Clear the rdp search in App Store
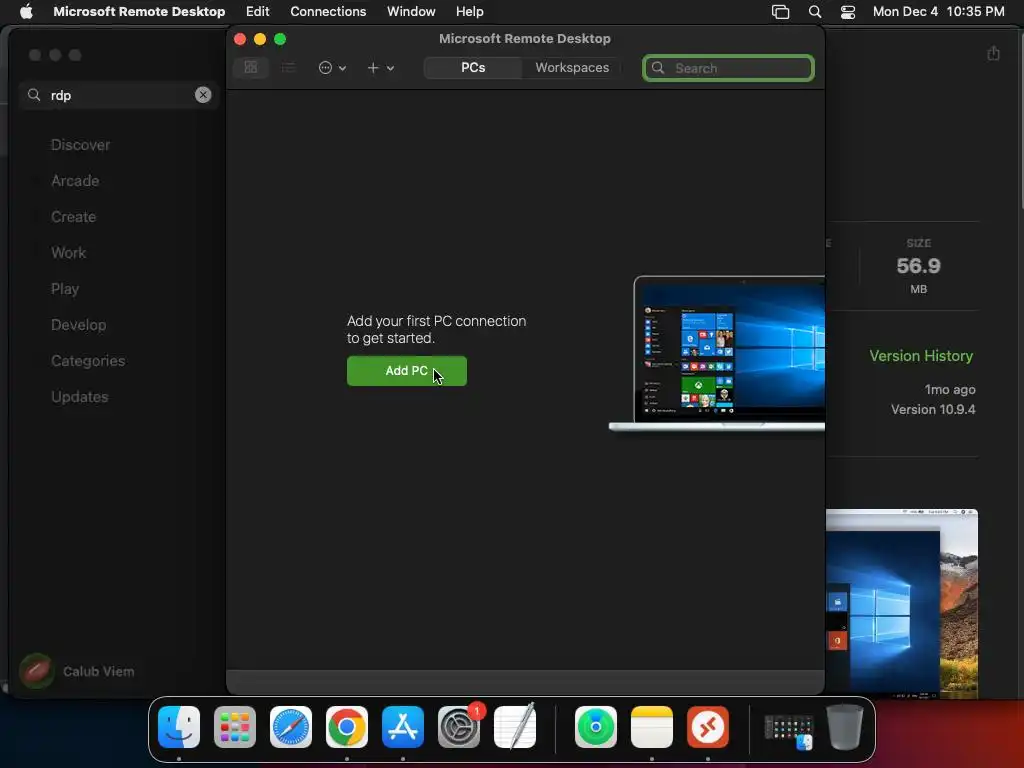 [203, 95]
